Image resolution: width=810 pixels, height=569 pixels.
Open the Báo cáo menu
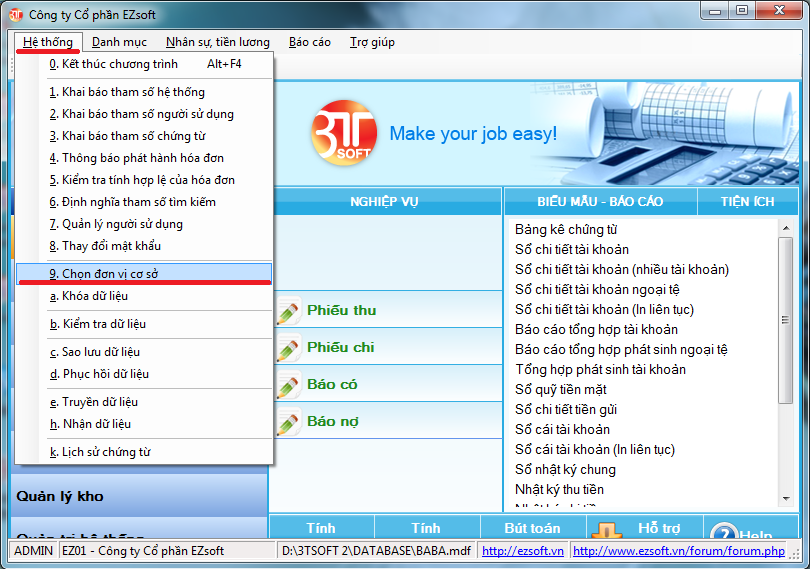click(310, 42)
